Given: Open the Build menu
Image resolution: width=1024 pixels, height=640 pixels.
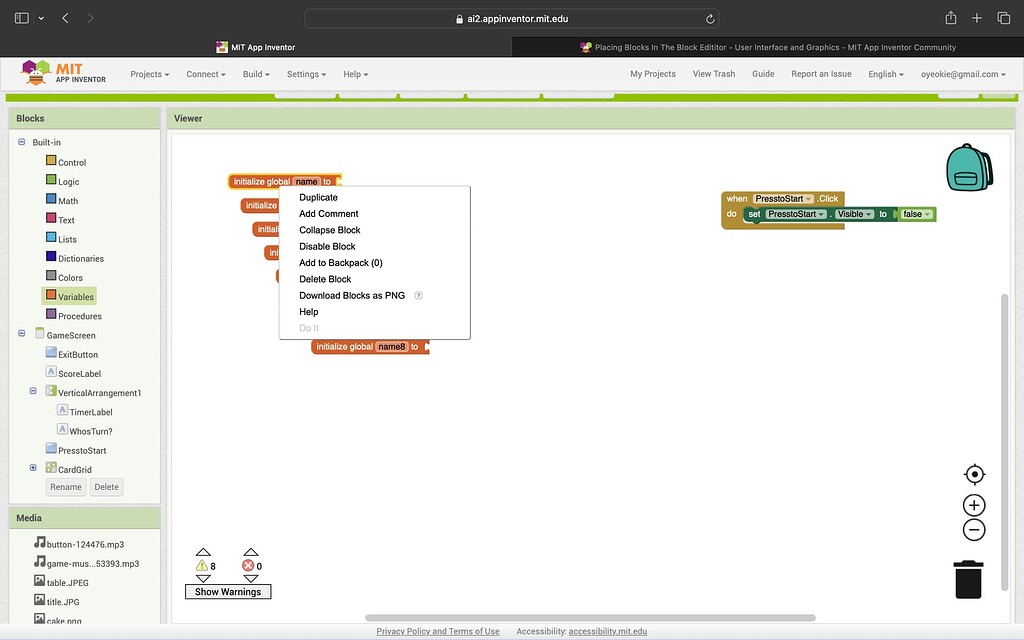Looking at the screenshot, I should point(254,73).
